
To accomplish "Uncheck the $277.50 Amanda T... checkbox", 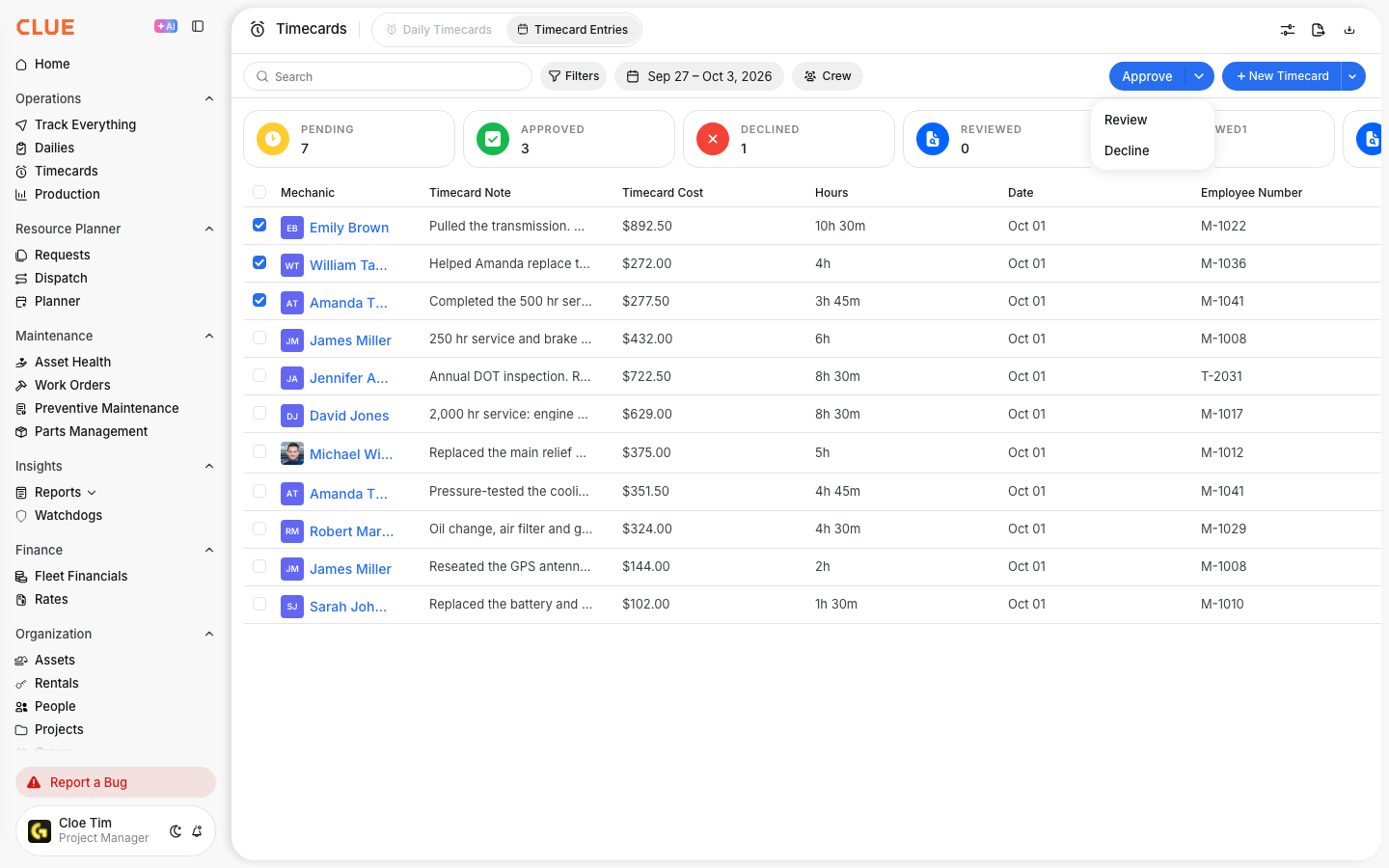I will 259,300.
